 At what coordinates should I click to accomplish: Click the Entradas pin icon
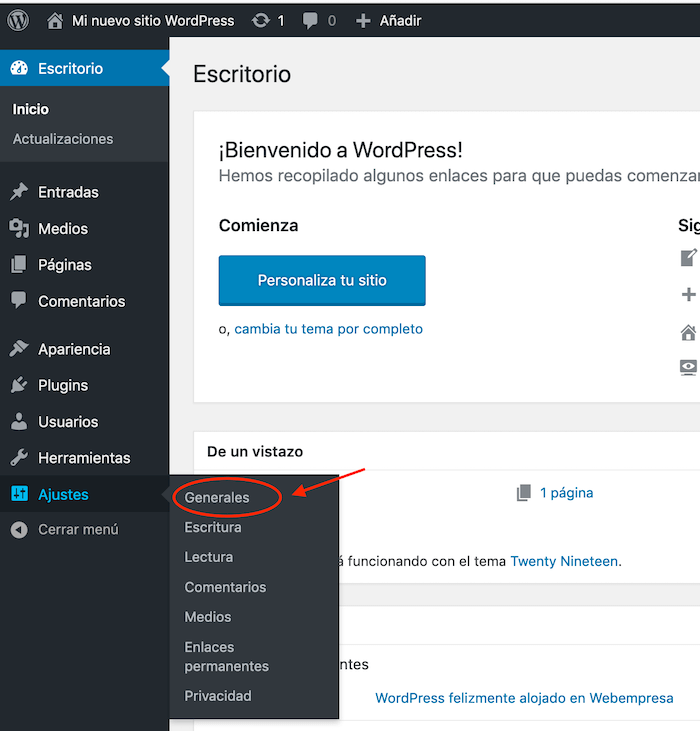click(19, 192)
